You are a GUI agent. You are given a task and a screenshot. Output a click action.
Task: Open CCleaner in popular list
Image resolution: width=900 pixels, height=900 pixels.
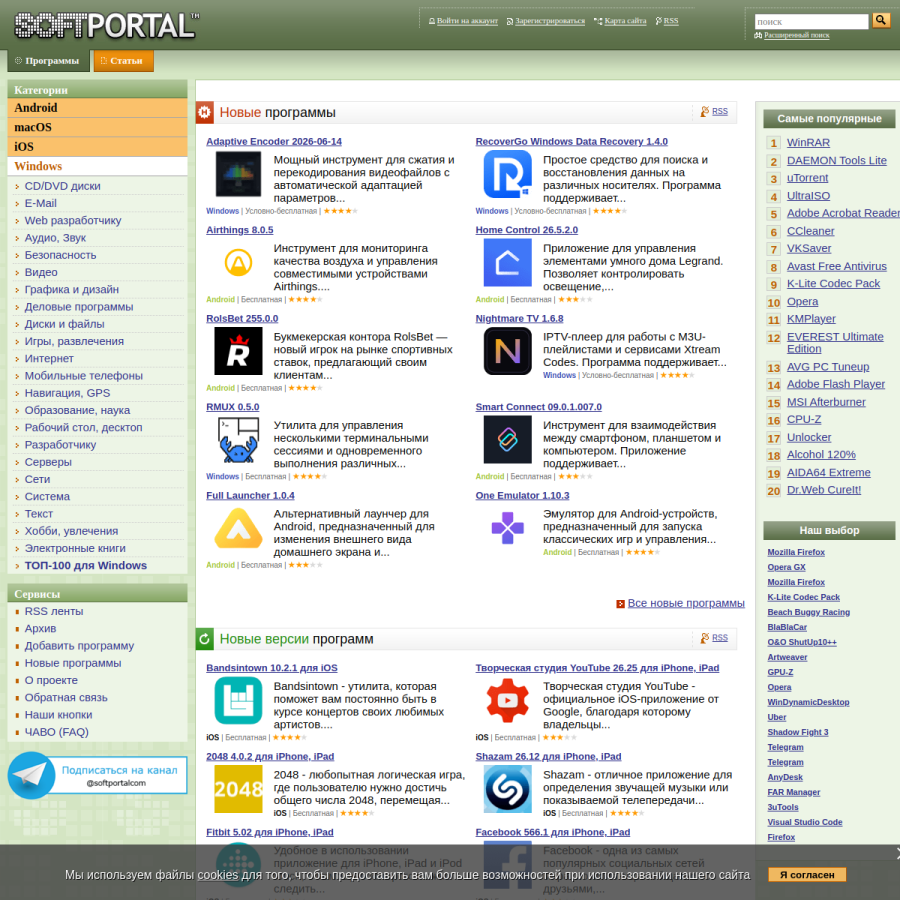click(x=810, y=231)
